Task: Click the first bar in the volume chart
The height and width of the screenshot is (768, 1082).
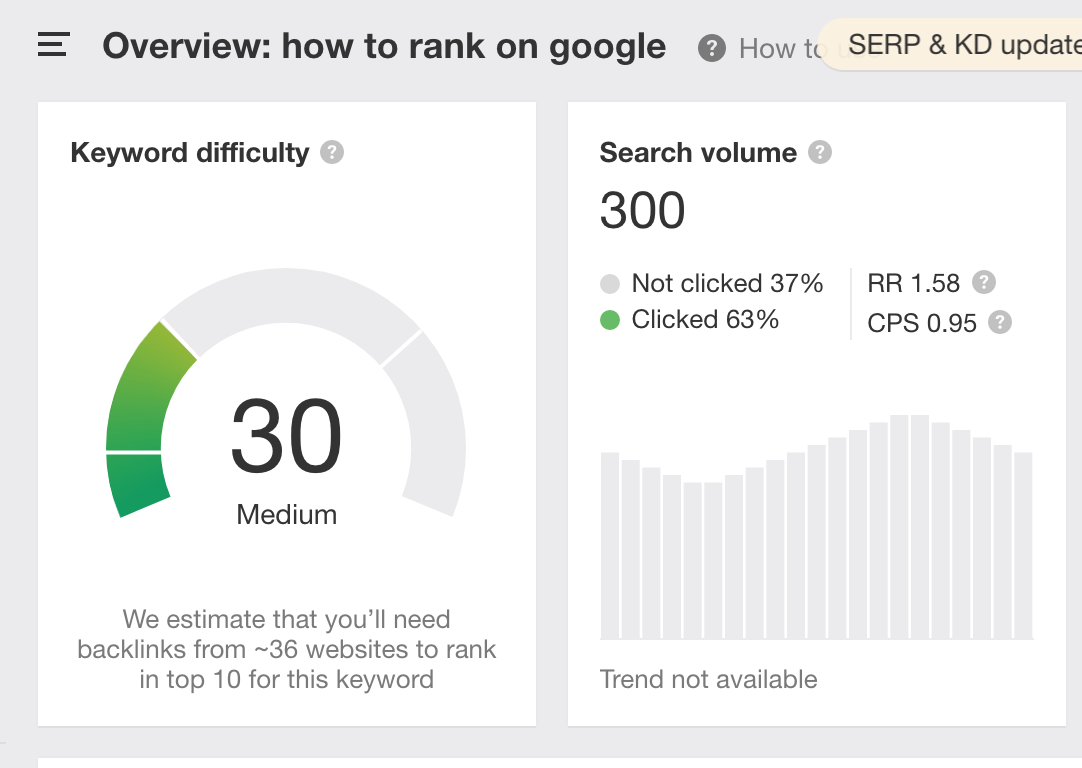Action: (x=610, y=545)
